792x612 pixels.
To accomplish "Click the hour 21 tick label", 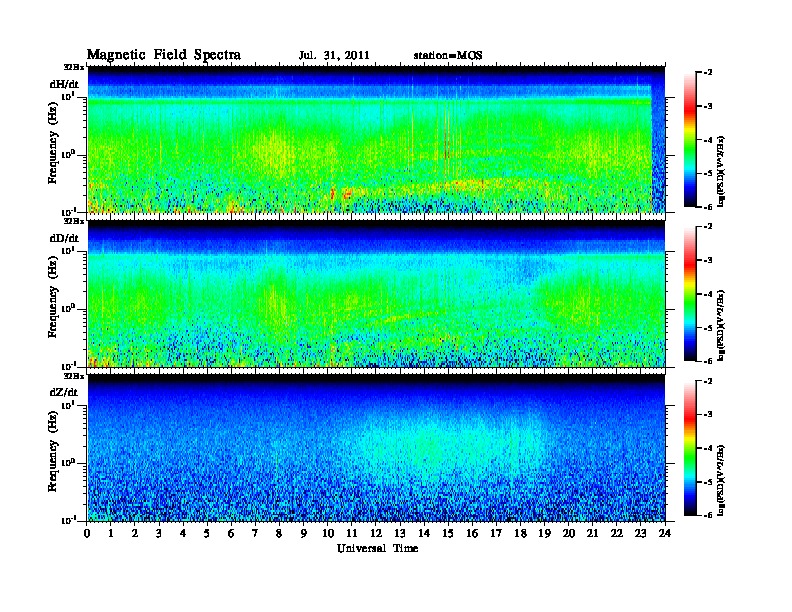I will click(x=592, y=533).
